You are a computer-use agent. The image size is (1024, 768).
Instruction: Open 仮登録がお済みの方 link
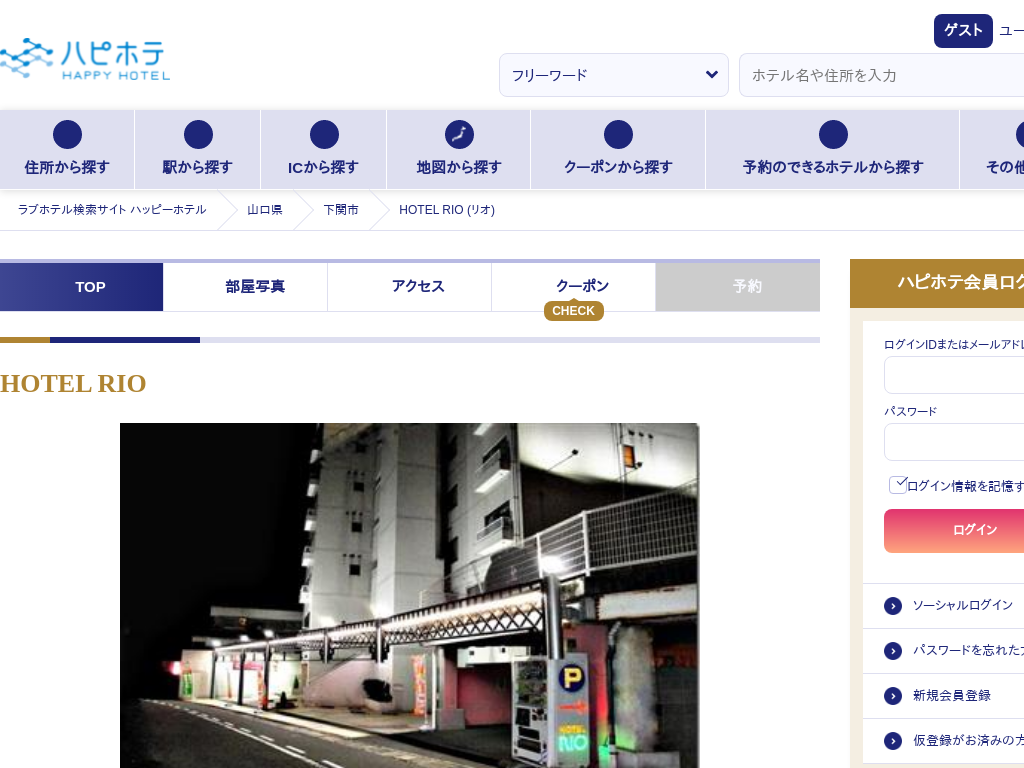[968, 740]
